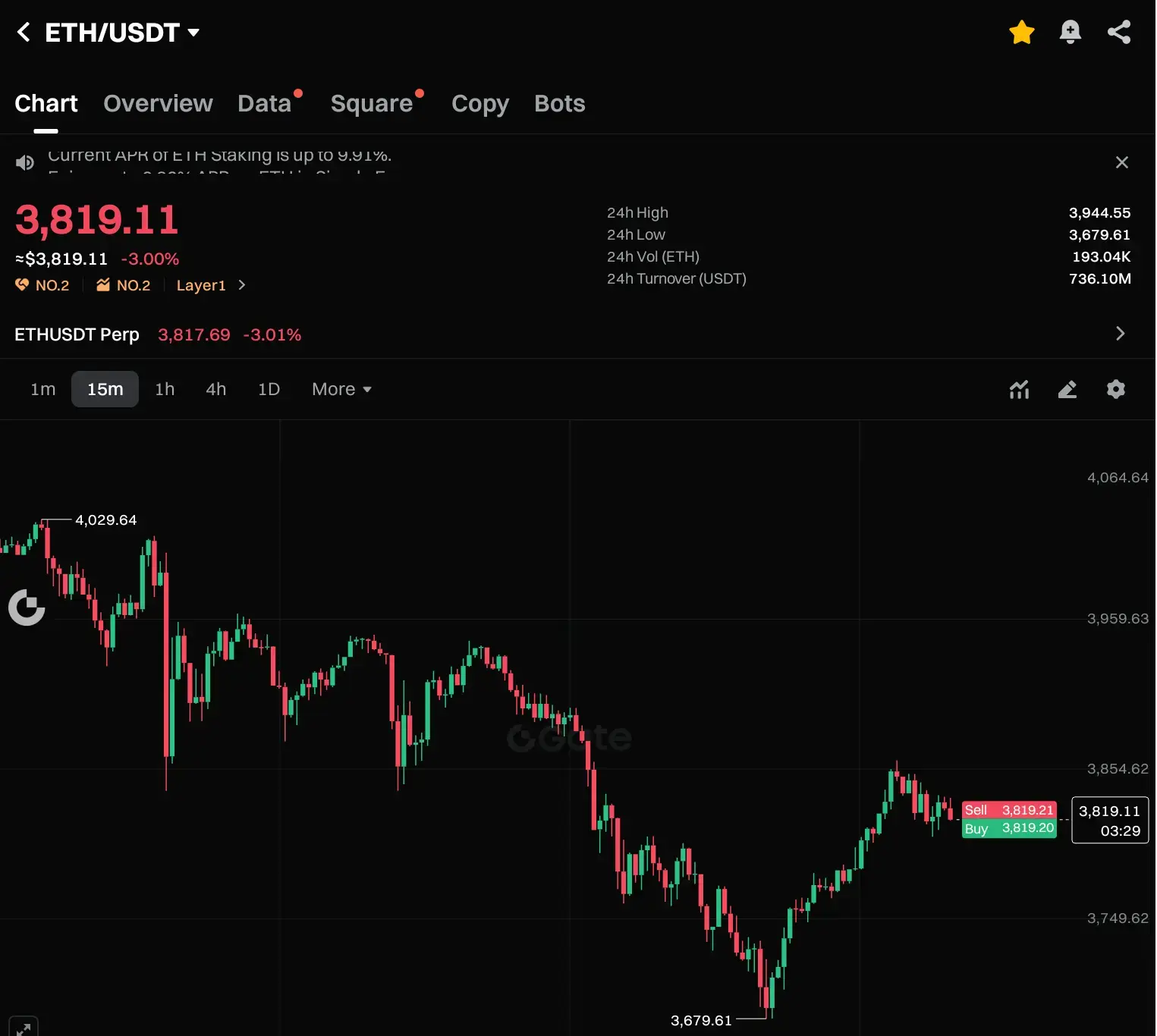
Task: Switch to the Chart tab
Action: (x=46, y=103)
